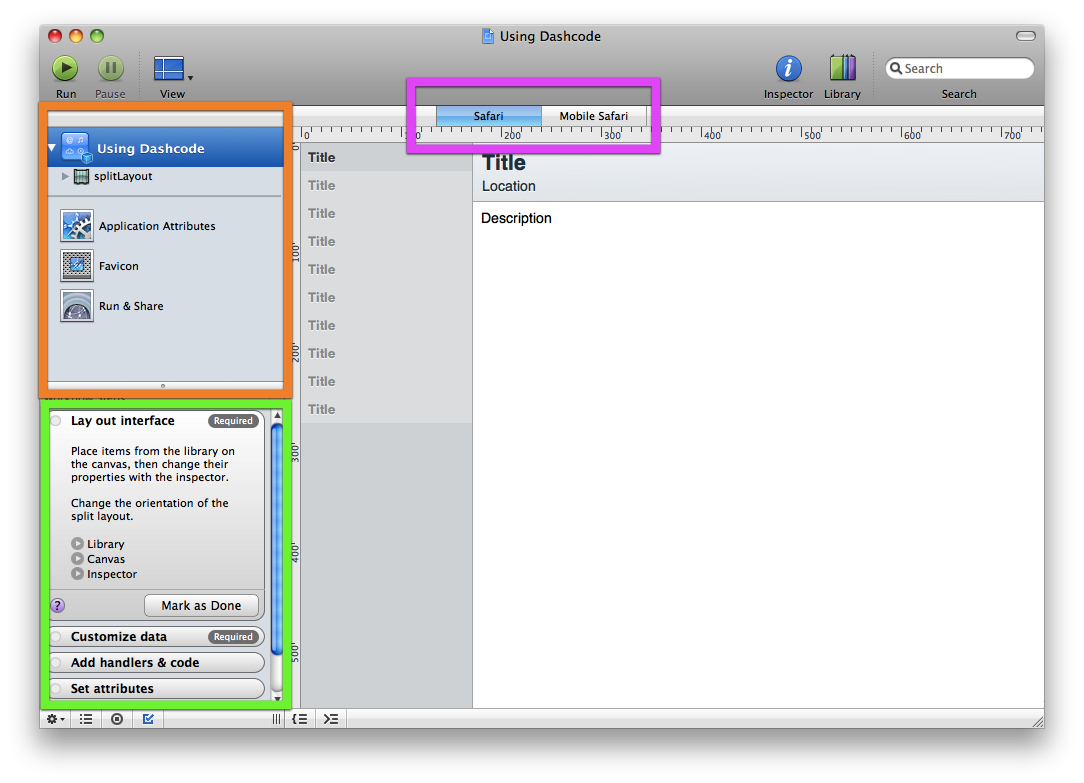Click the Mark as Done button
The image size is (1084, 783).
pos(201,605)
